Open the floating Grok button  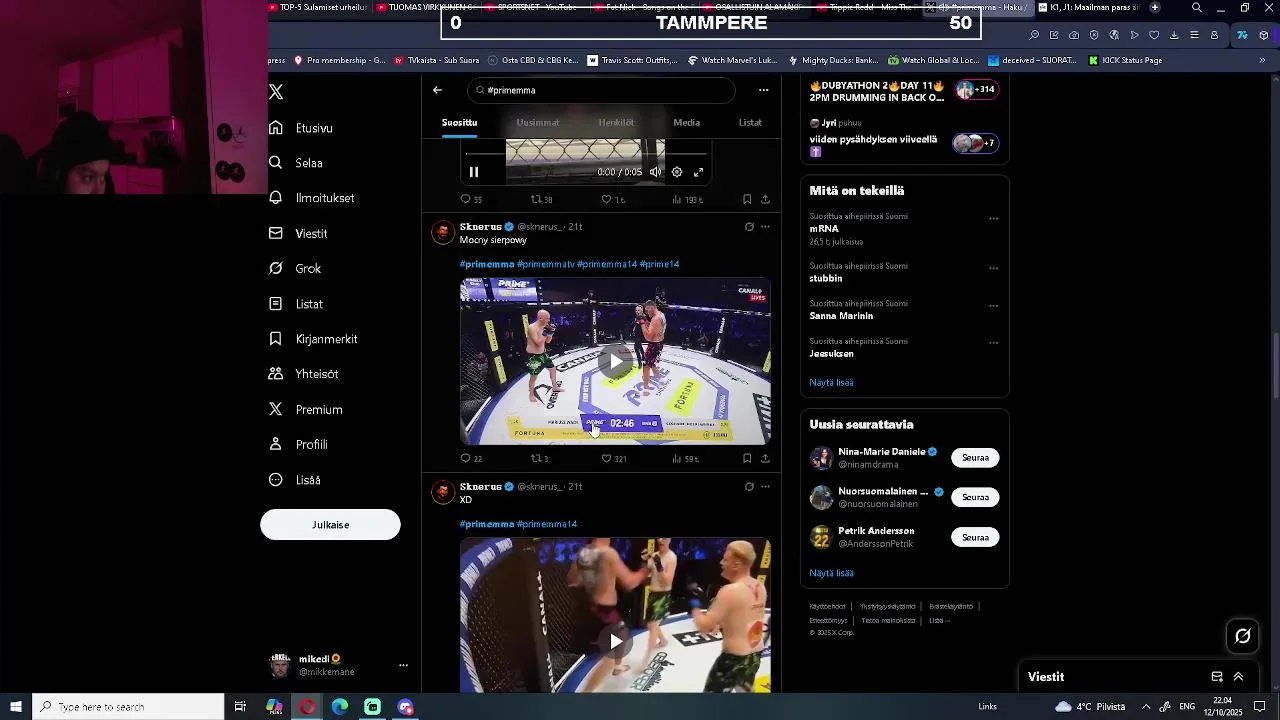tap(1243, 636)
